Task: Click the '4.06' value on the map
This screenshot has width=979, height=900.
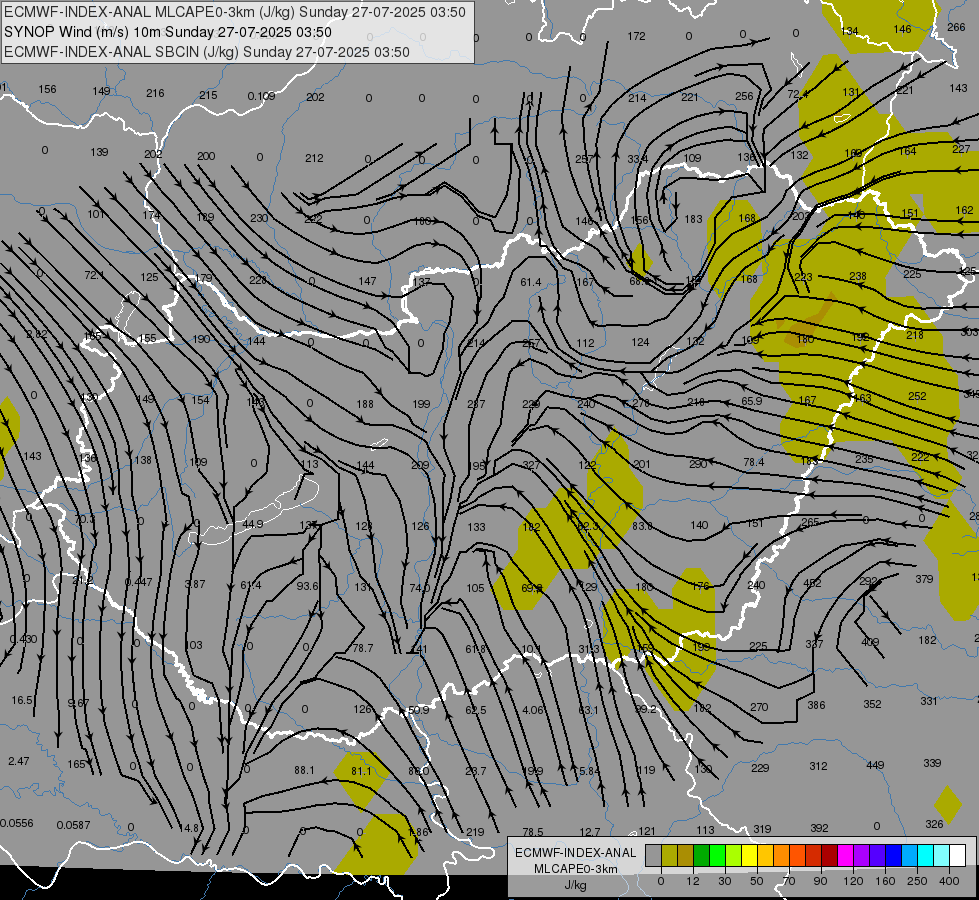Action: [x=533, y=710]
